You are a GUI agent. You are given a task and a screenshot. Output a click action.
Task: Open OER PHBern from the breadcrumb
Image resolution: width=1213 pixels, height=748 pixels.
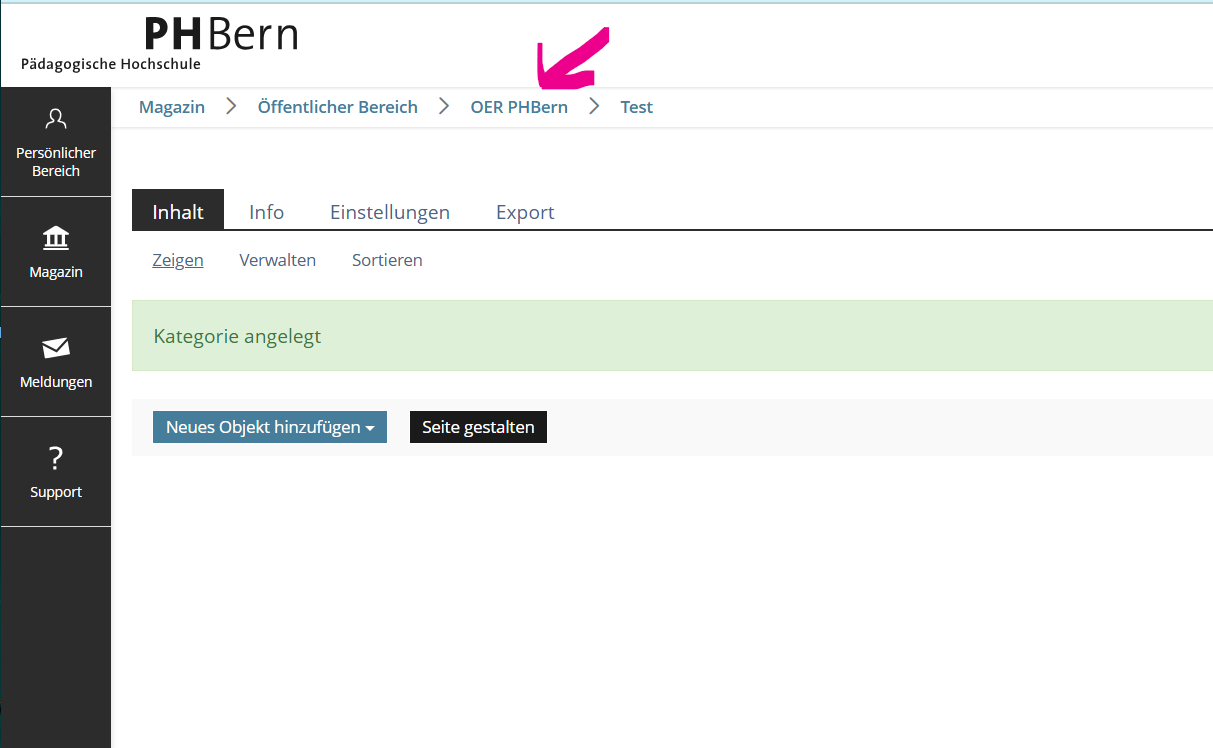click(x=518, y=106)
